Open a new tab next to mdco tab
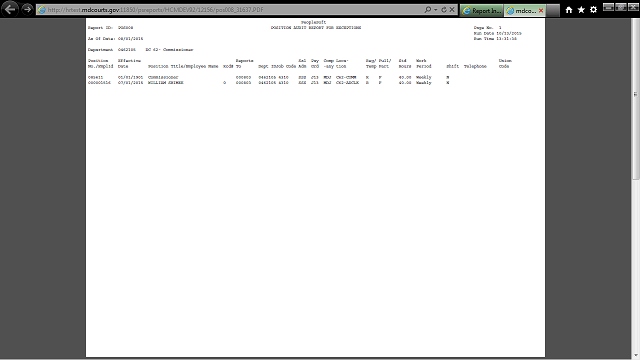 pyautogui.click(x=553, y=11)
